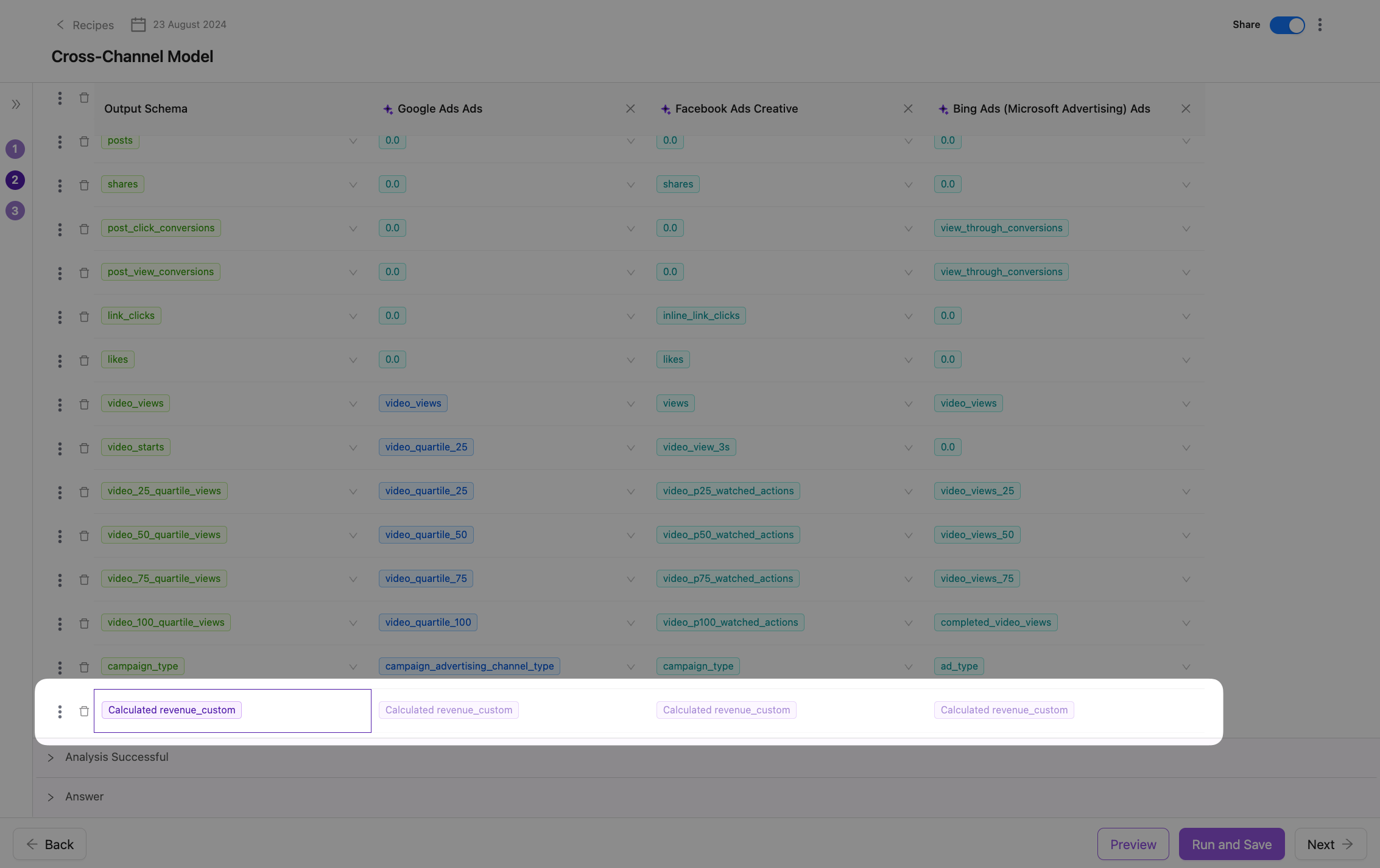Select the Calculated revenue_custom output schema field
Image resolution: width=1380 pixels, height=868 pixels.
coord(232,711)
